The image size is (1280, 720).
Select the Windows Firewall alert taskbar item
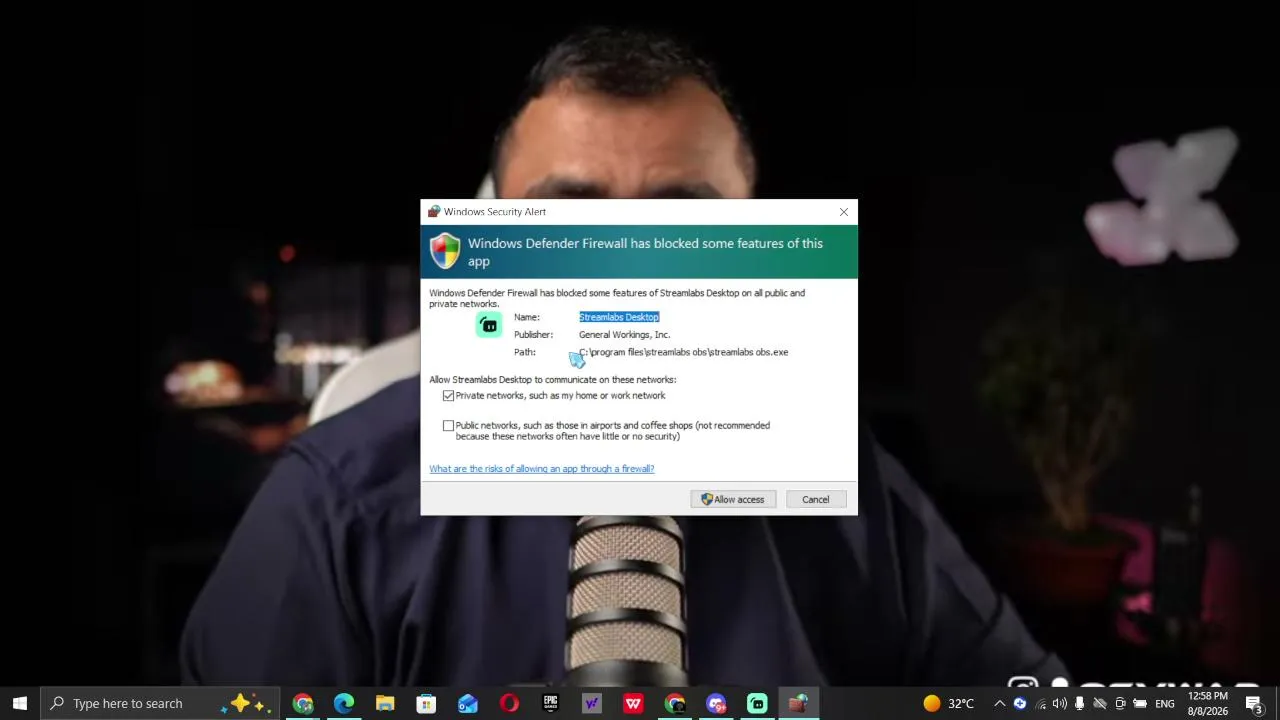[798, 703]
